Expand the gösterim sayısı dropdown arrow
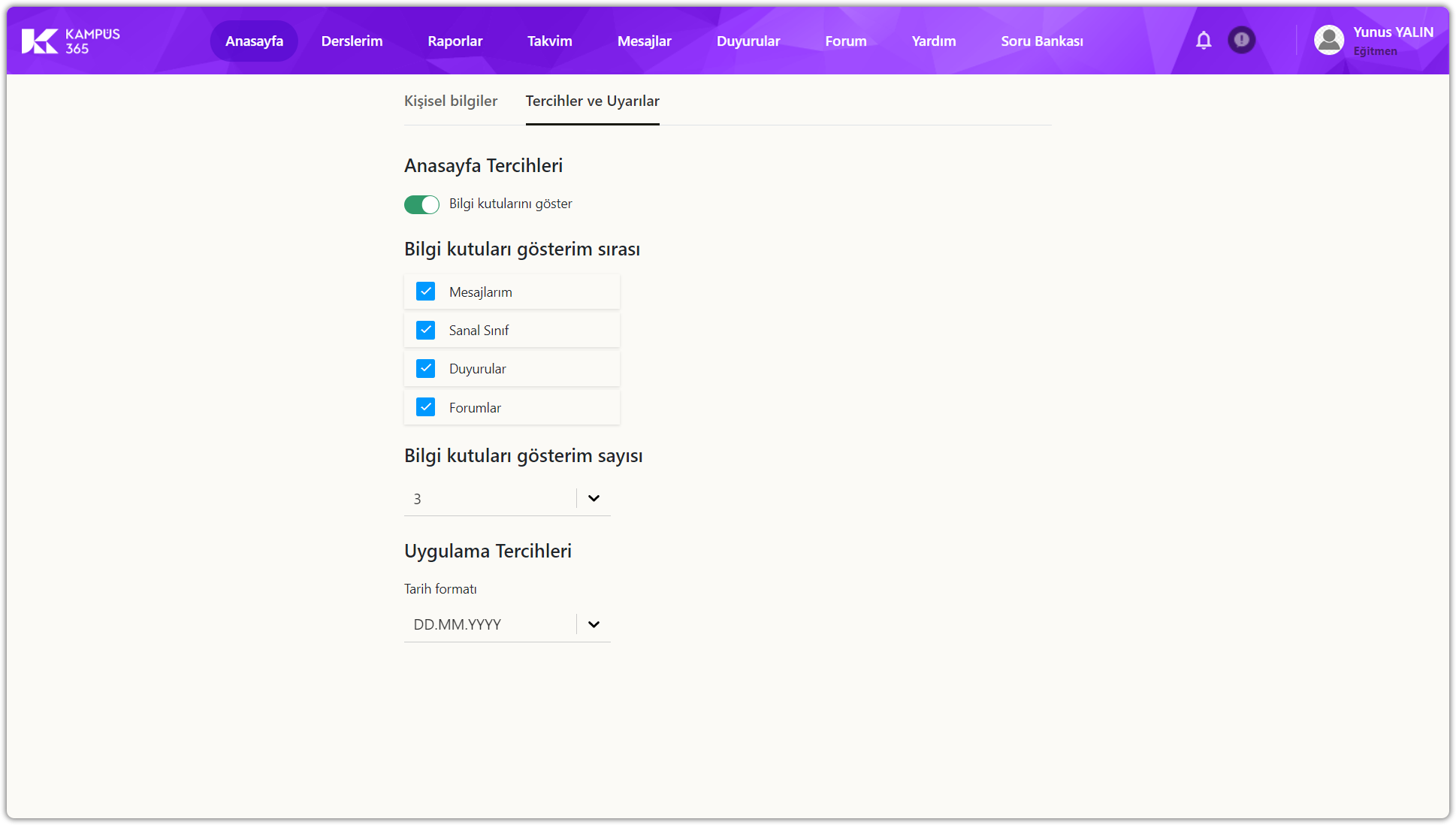The height and width of the screenshot is (825, 1456). pos(594,498)
